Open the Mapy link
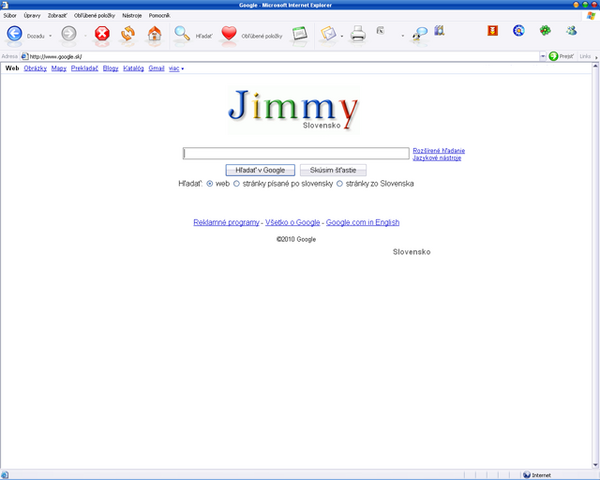Image resolution: width=600 pixels, height=480 pixels. pyautogui.click(x=59, y=69)
